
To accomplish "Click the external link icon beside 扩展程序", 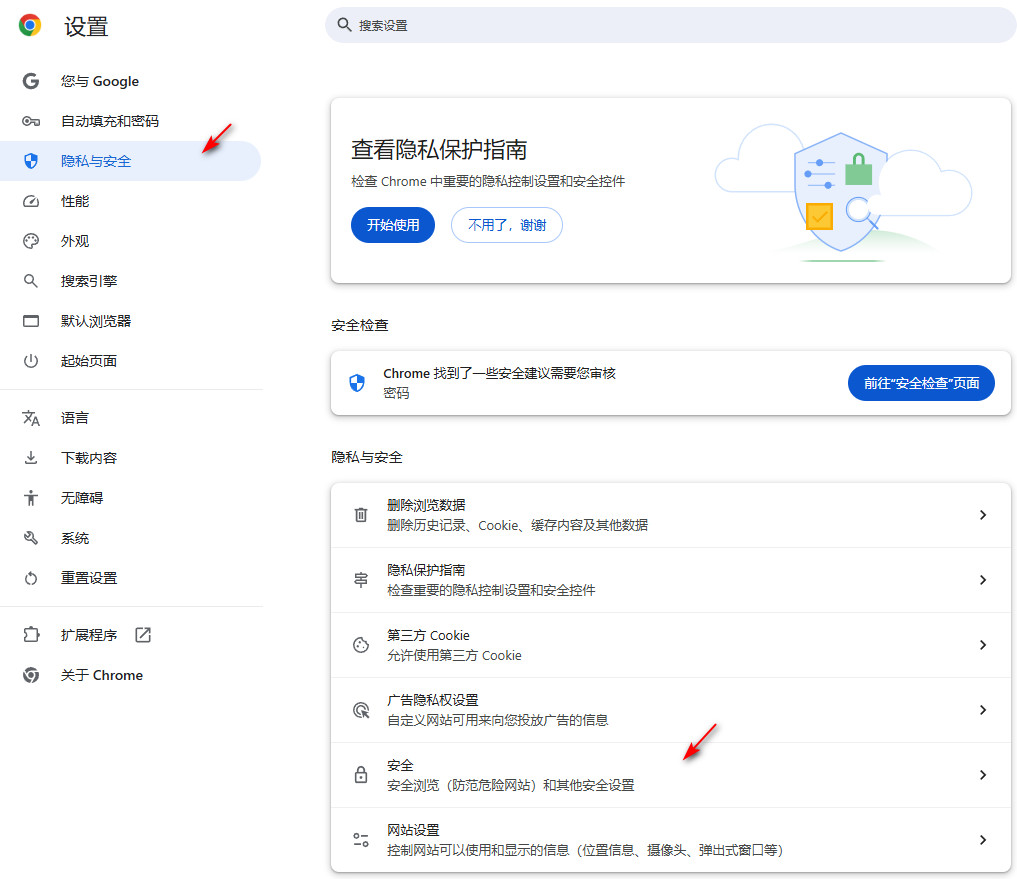I will [x=143, y=634].
